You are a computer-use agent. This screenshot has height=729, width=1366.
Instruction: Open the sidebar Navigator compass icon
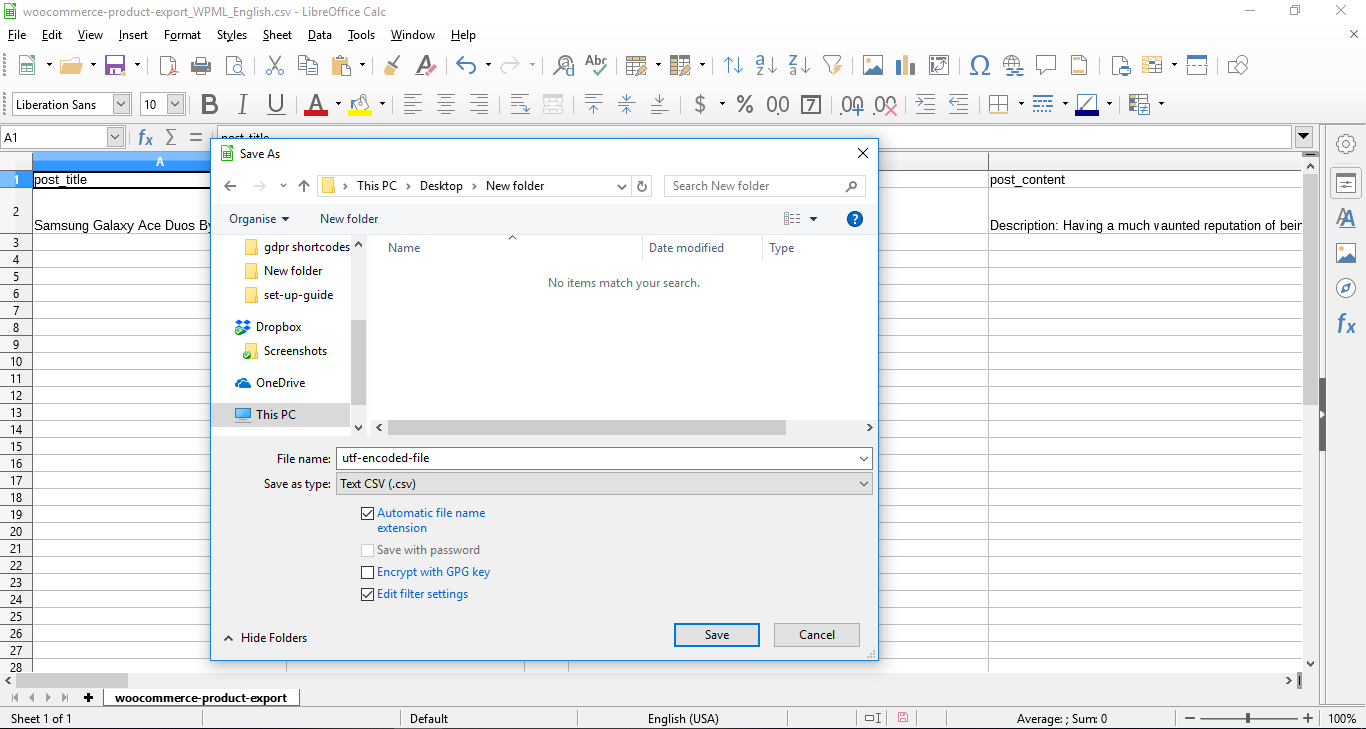coord(1346,288)
